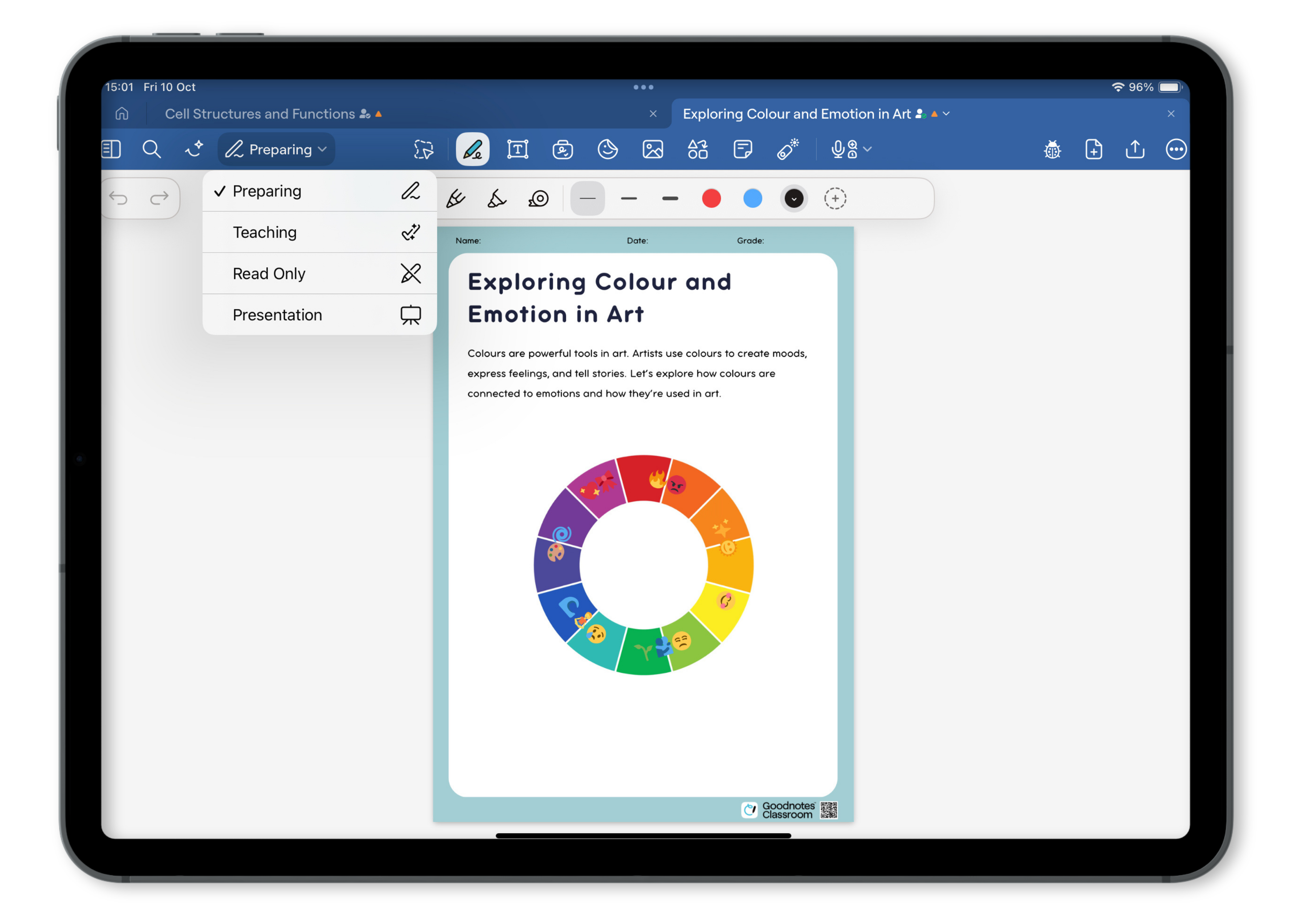The image size is (1307, 924).
Task: Select the text box tool
Action: [518, 150]
